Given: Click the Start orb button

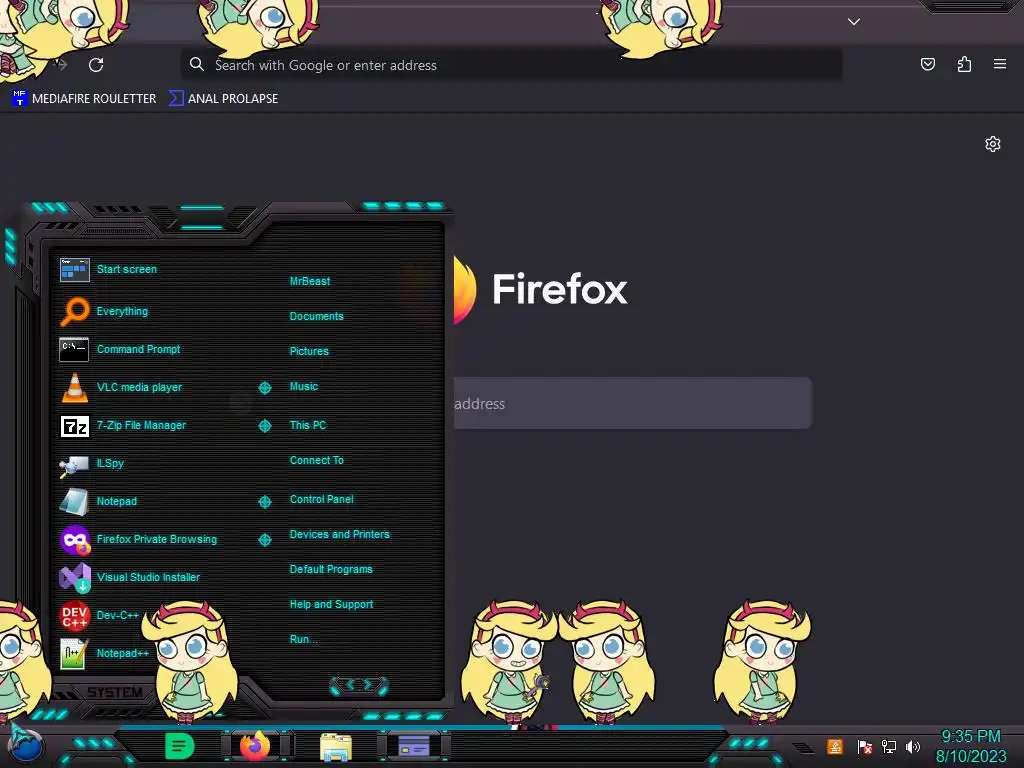Looking at the screenshot, I should click(26, 746).
